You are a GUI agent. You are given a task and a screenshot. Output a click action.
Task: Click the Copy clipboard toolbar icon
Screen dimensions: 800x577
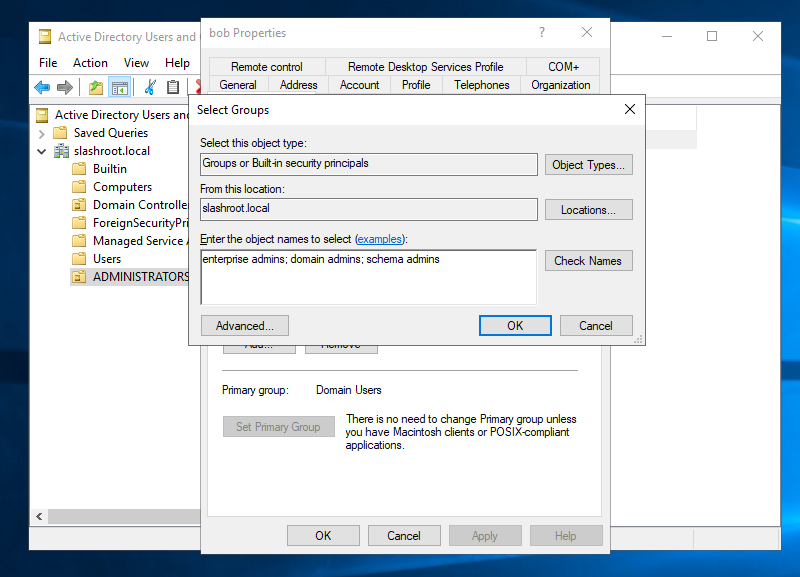coord(173,88)
